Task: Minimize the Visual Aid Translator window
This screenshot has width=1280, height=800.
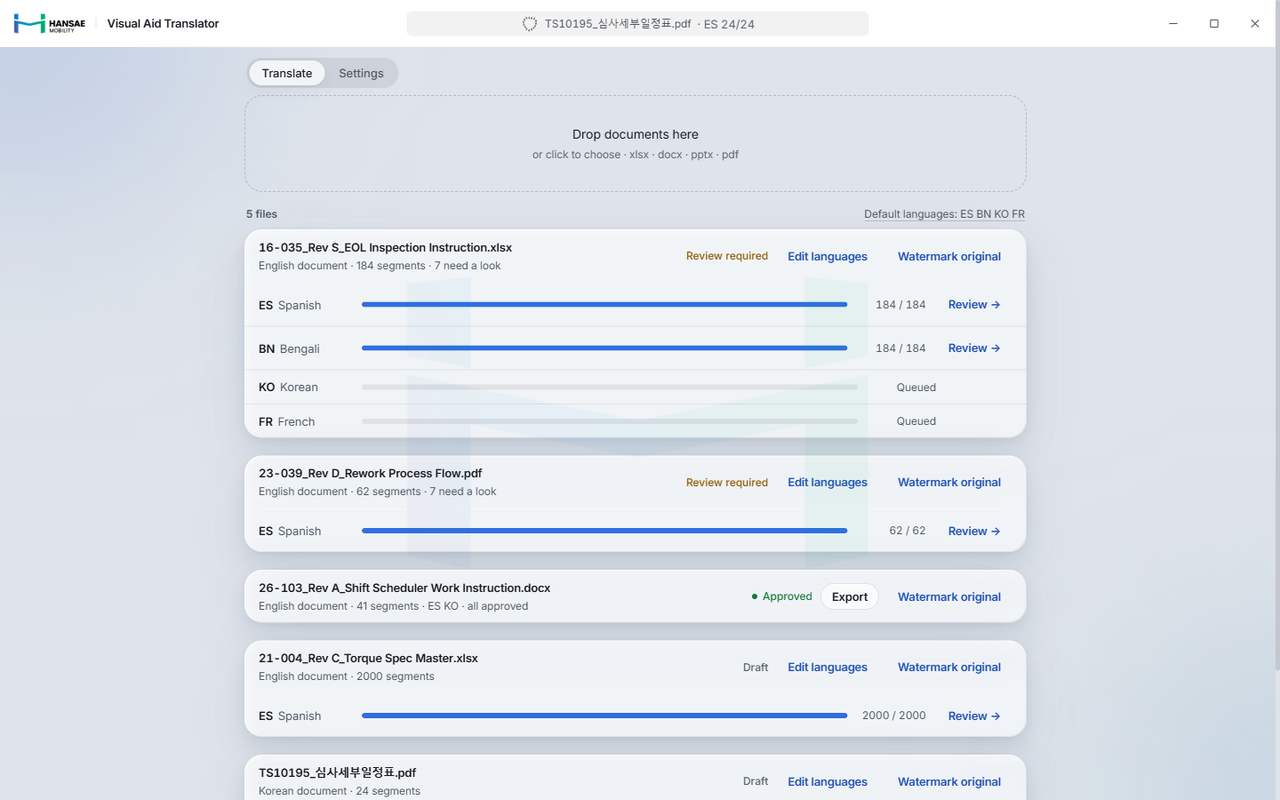Action: pos(1173,24)
